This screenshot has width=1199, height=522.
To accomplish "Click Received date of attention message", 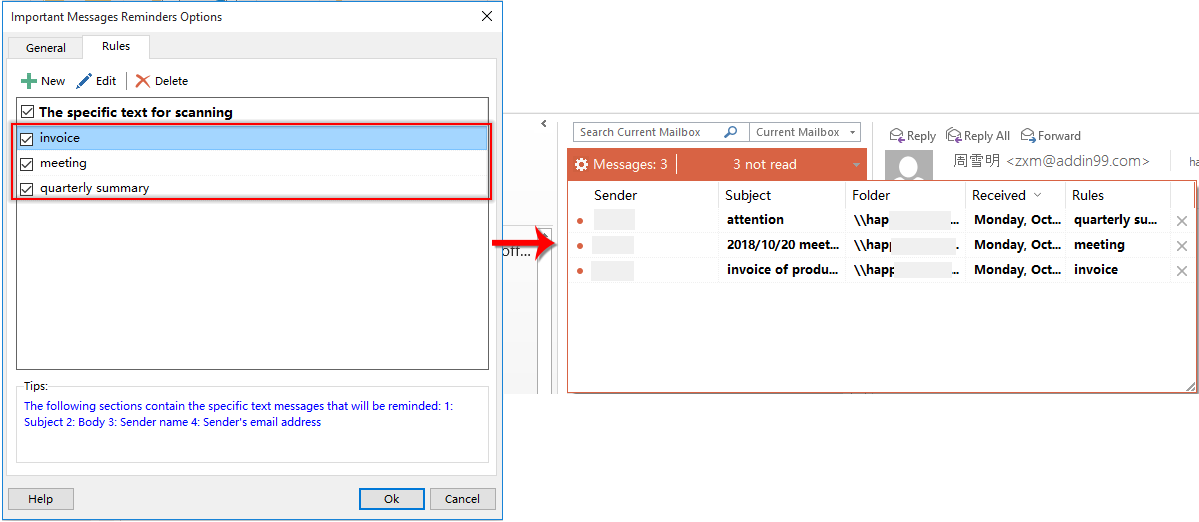I will coord(1018,219).
